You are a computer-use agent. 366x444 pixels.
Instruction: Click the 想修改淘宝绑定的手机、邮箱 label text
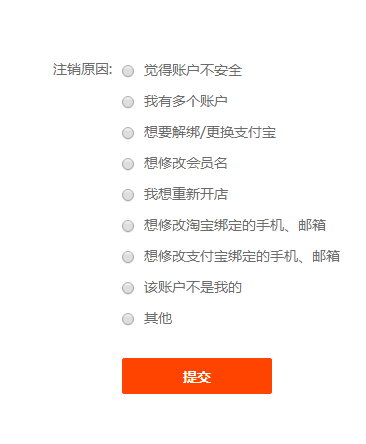tap(235, 225)
